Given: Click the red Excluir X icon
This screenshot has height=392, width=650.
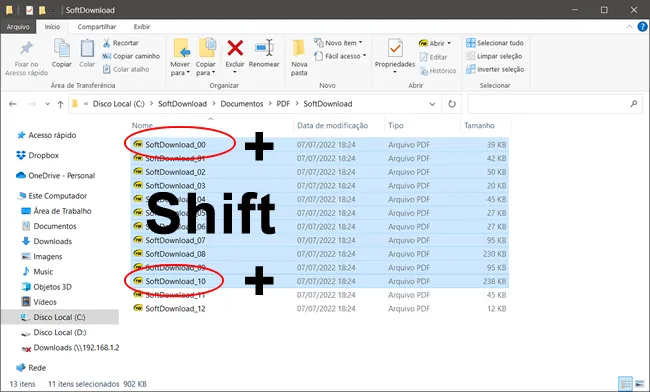Looking at the screenshot, I should tap(235, 48).
